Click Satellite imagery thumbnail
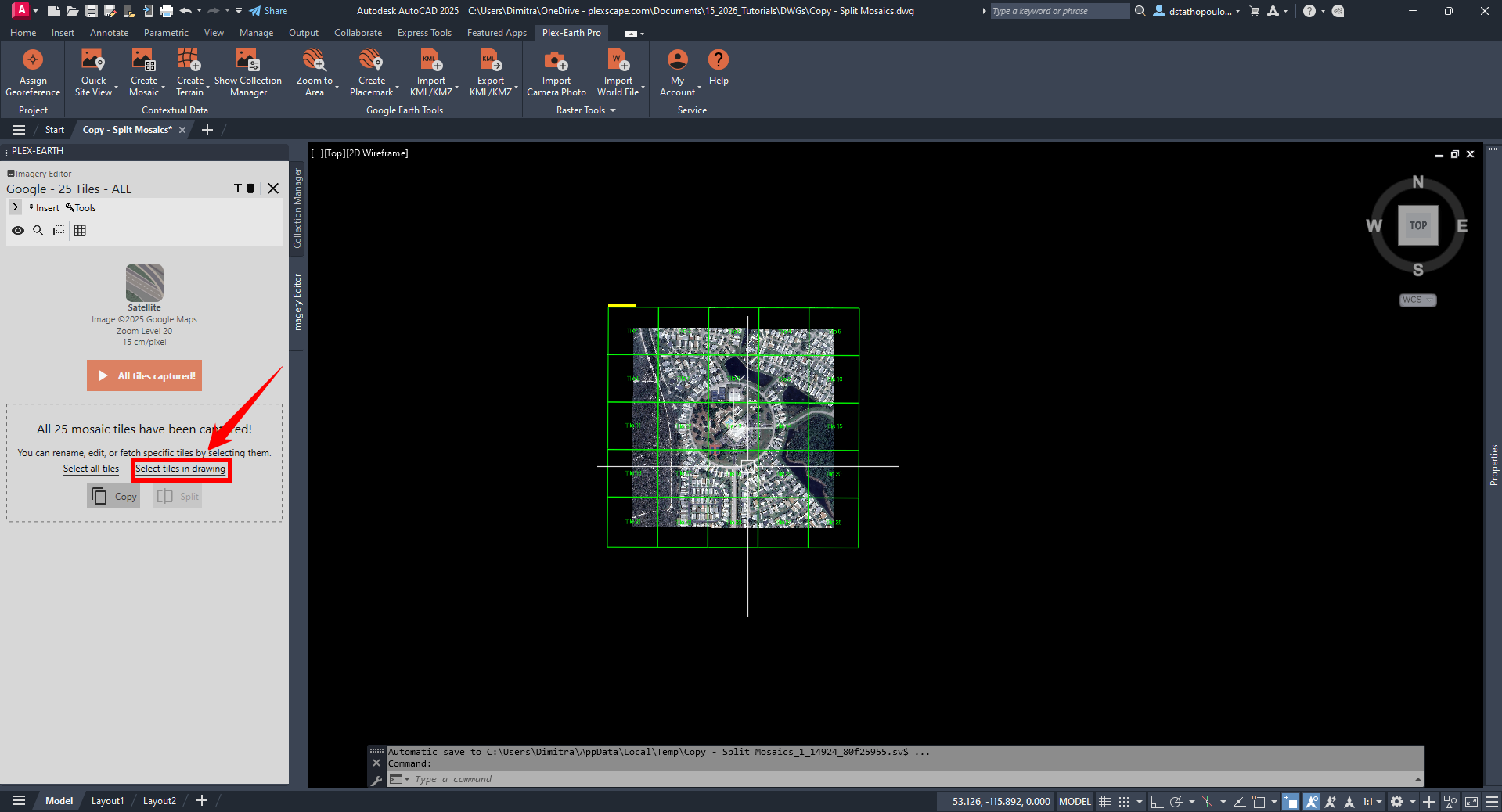Viewport: 1502px width, 812px height. [x=144, y=282]
